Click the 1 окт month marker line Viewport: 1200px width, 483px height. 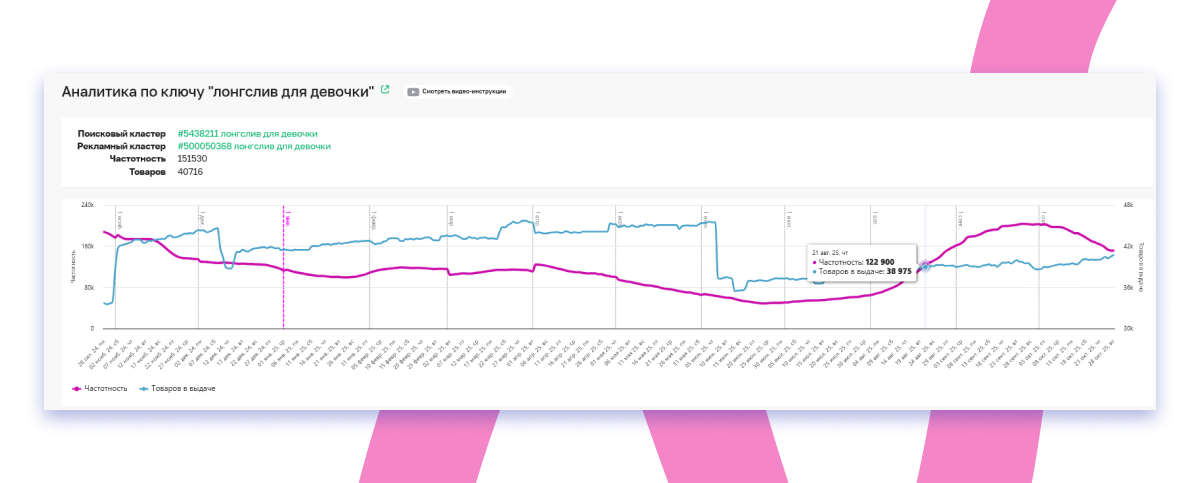[1039, 270]
